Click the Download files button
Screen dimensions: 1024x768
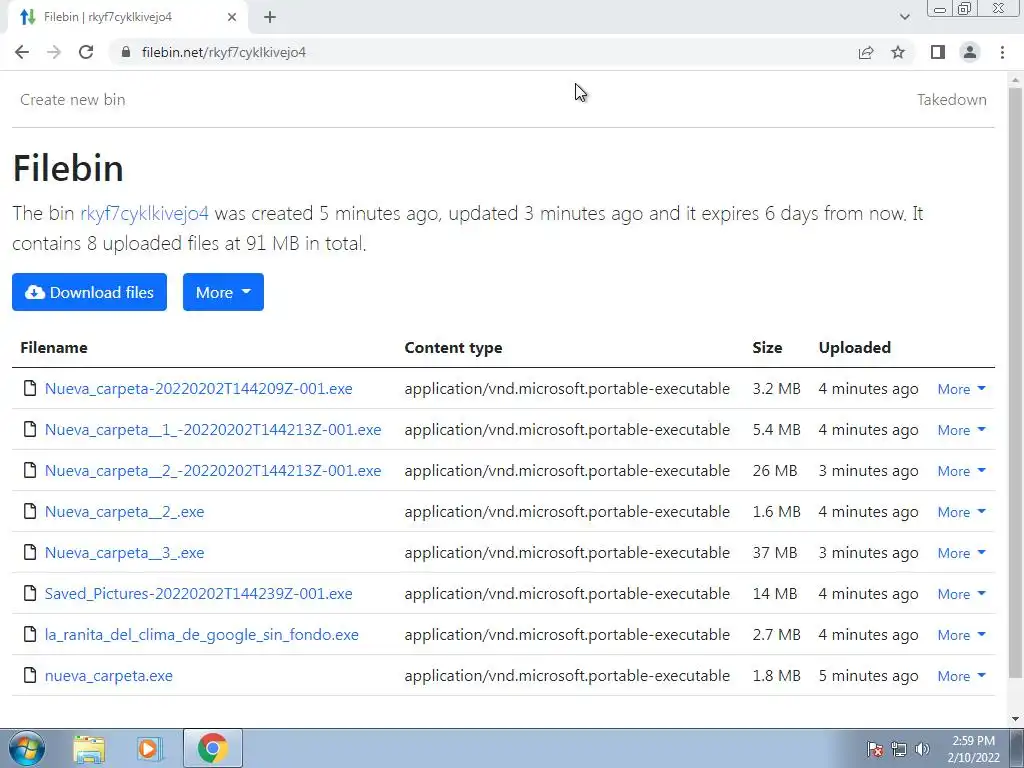[x=89, y=292]
